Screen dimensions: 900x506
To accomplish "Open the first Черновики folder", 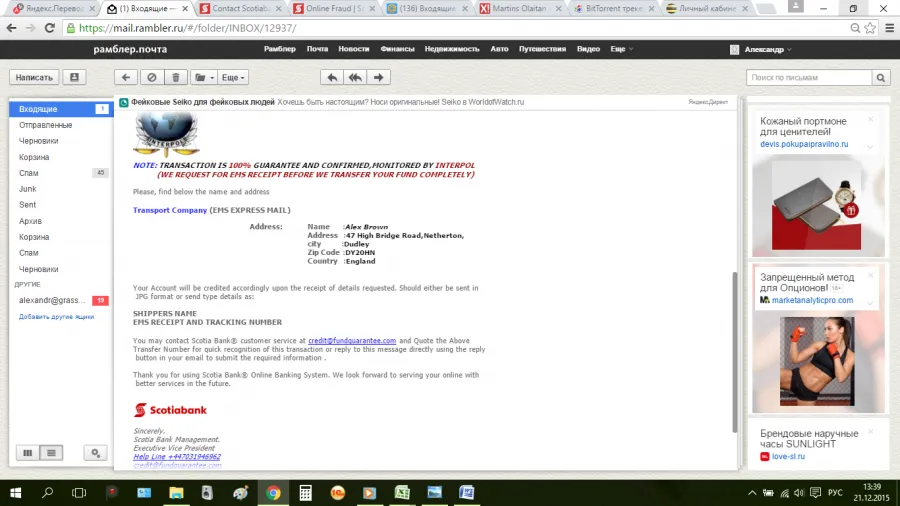I will [38, 141].
